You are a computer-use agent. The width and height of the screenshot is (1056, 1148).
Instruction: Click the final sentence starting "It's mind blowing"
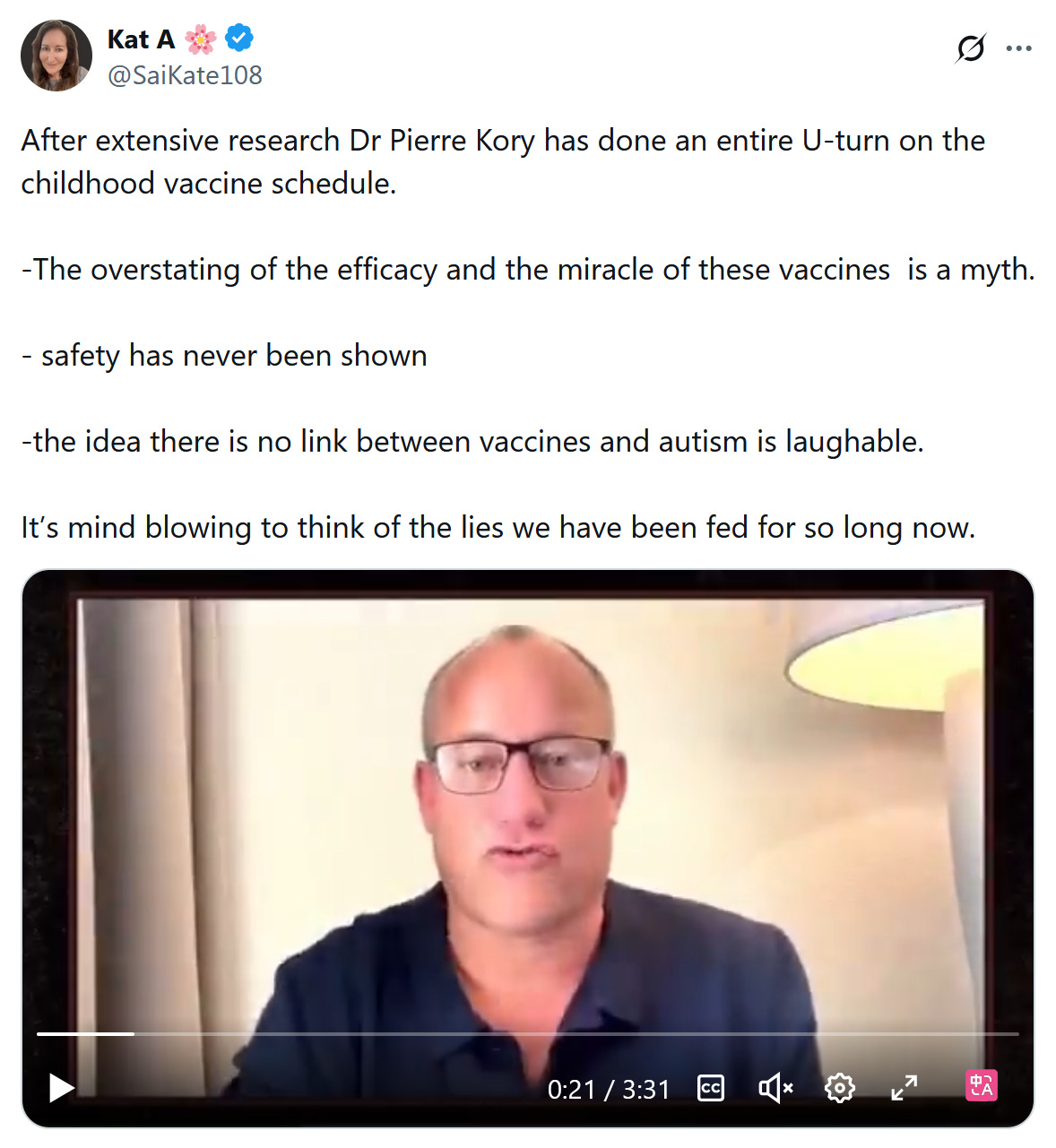pos(498,527)
